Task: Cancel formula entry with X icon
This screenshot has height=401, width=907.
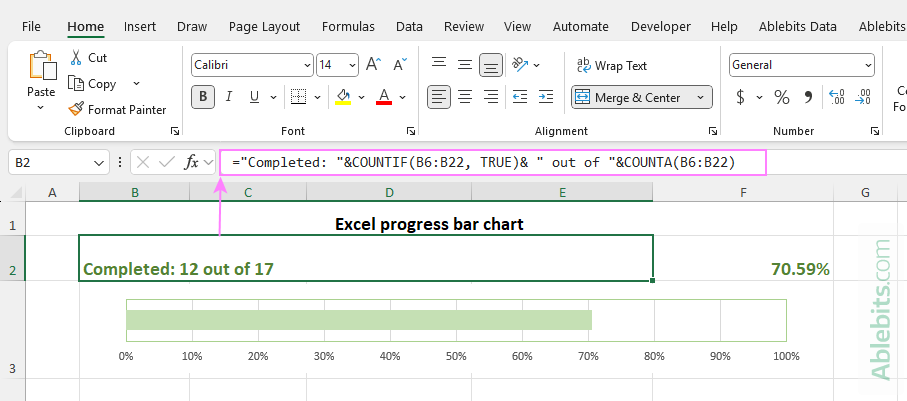Action: pyautogui.click(x=143, y=163)
